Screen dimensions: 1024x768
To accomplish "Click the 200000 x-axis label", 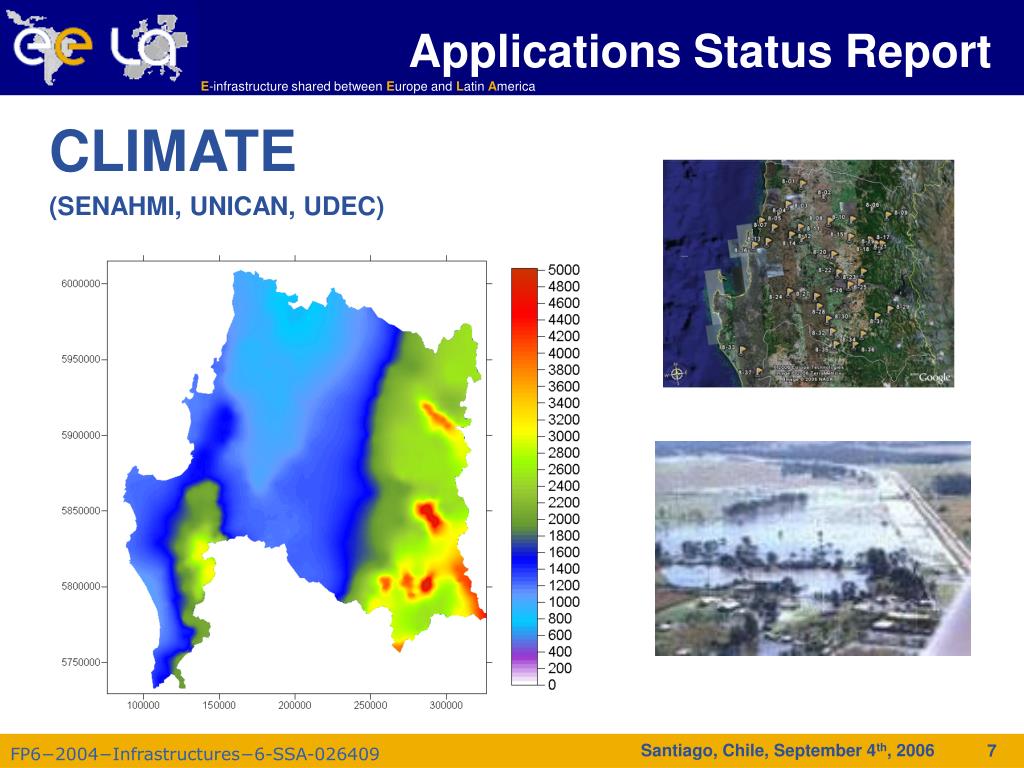I will click(x=295, y=705).
